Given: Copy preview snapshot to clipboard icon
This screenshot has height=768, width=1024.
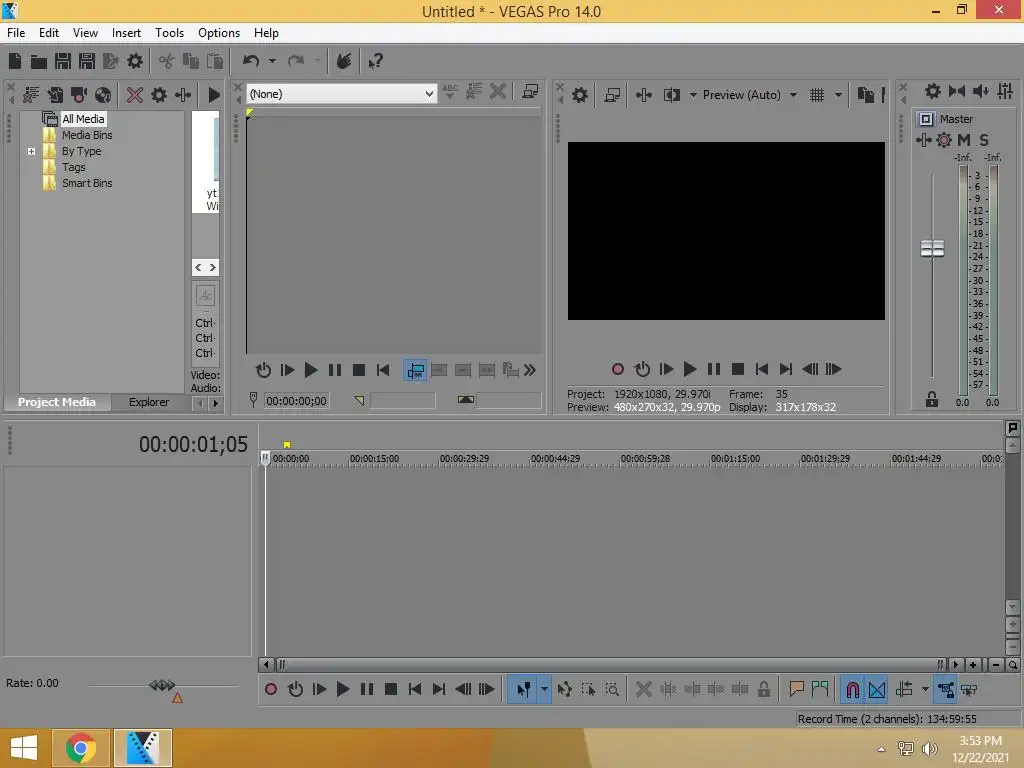Looking at the screenshot, I should coord(865,95).
